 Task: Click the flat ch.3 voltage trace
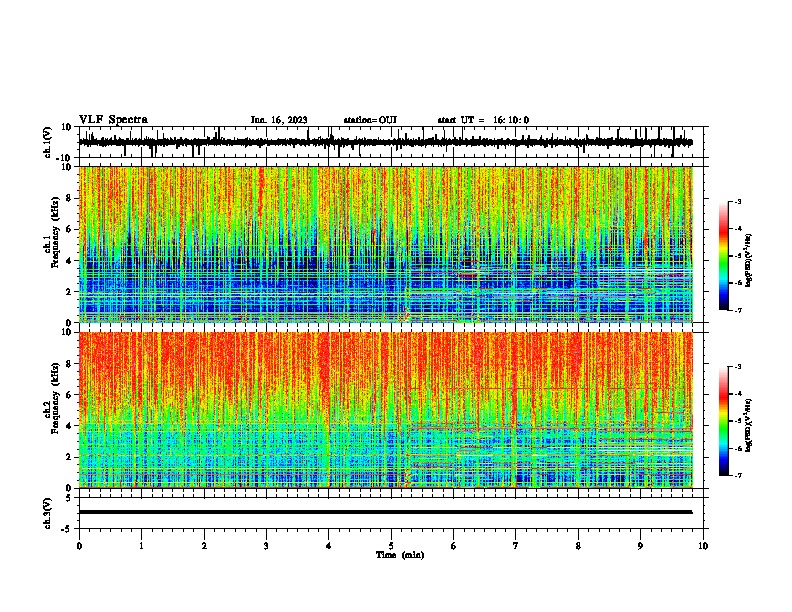pos(386,512)
